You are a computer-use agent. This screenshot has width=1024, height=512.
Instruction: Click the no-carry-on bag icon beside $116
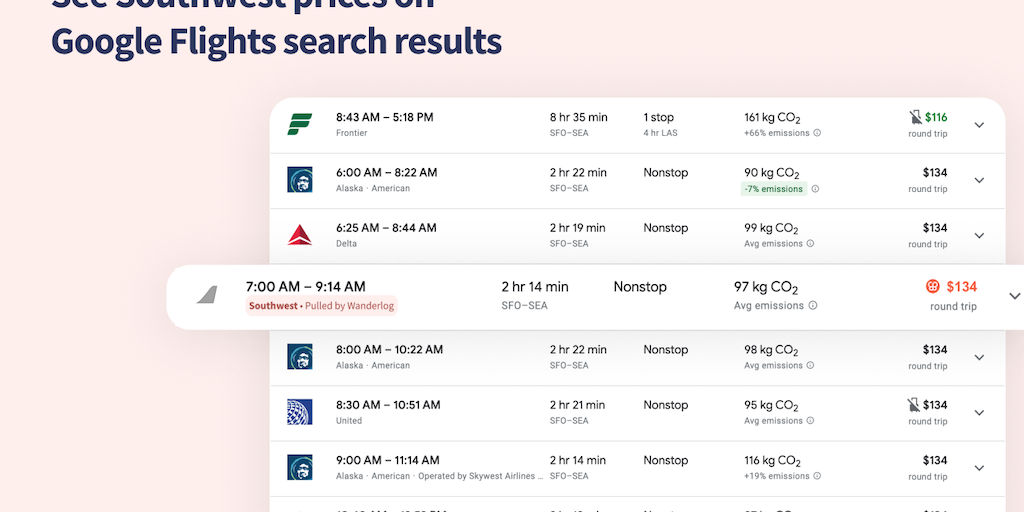click(914, 117)
